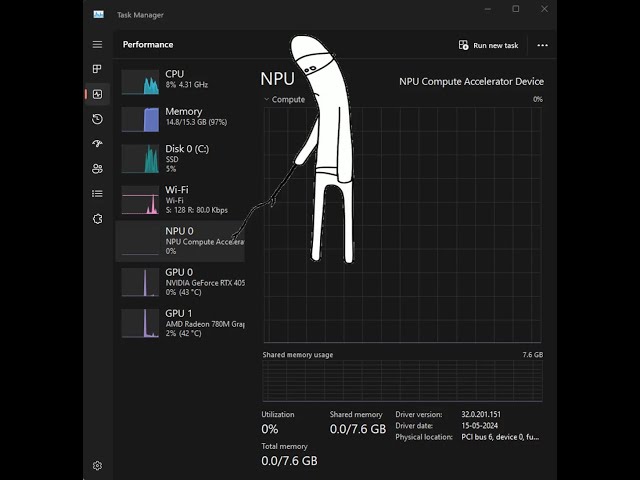The height and width of the screenshot is (480, 640).
Task: Select the Memory performance entry
Action: tap(180, 118)
